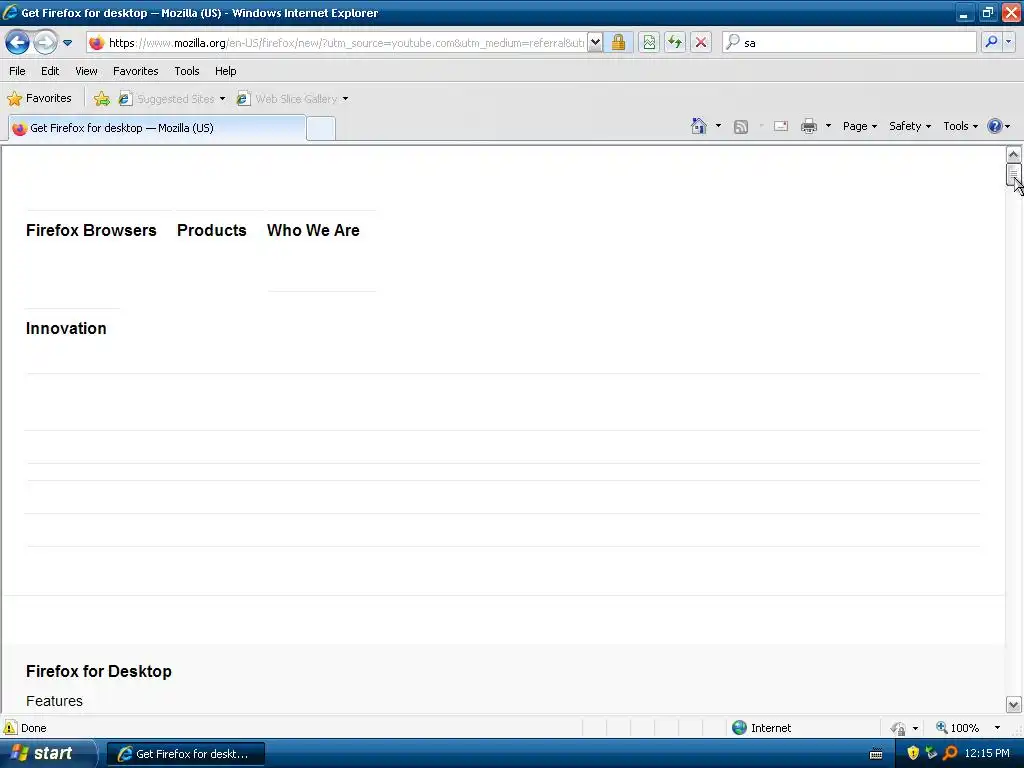This screenshot has width=1024, height=768.
Task: Click the RSS feeds icon
Action: (x=741, y=127)
